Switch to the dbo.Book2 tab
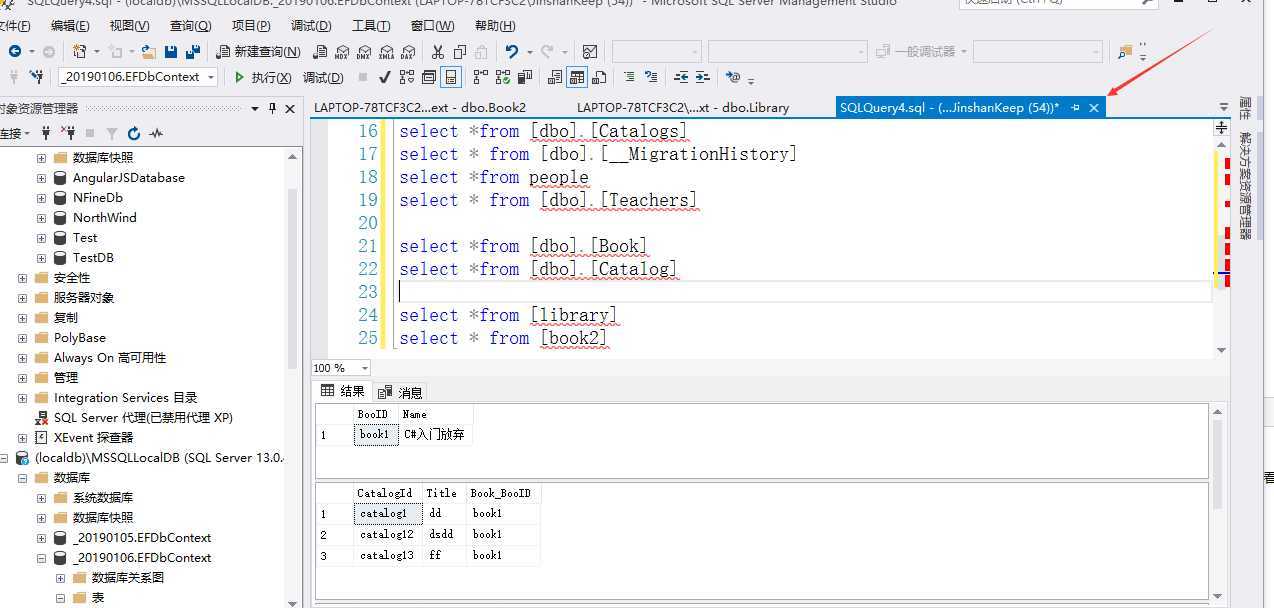The image size is (1274, 608). [420, 107]
